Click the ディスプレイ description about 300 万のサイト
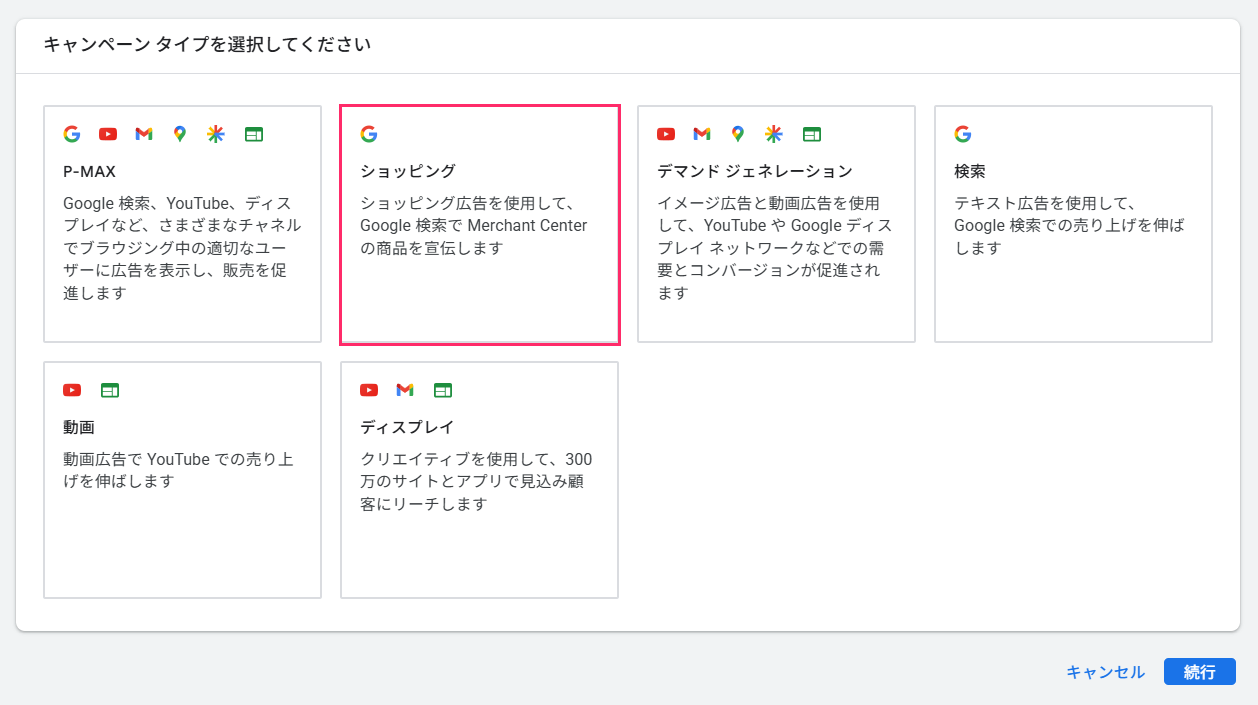The width and height of the screenshot is (1258, 705). pos(476,482)
